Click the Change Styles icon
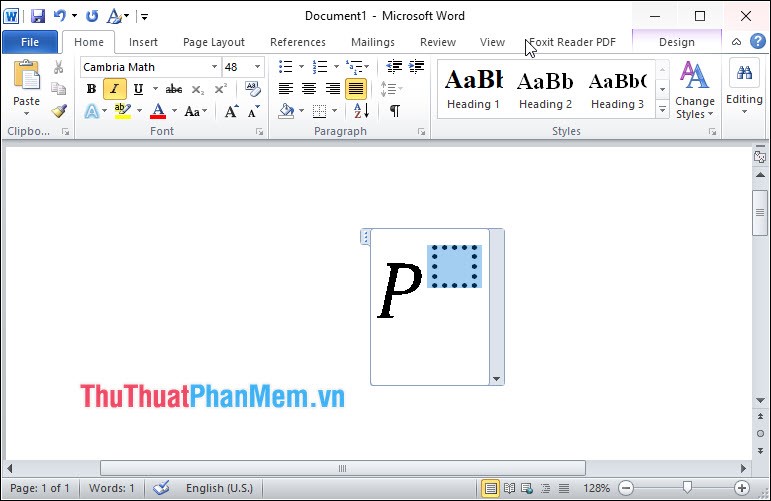Screen dimensions: 771x501 click(x=694, y=75)
